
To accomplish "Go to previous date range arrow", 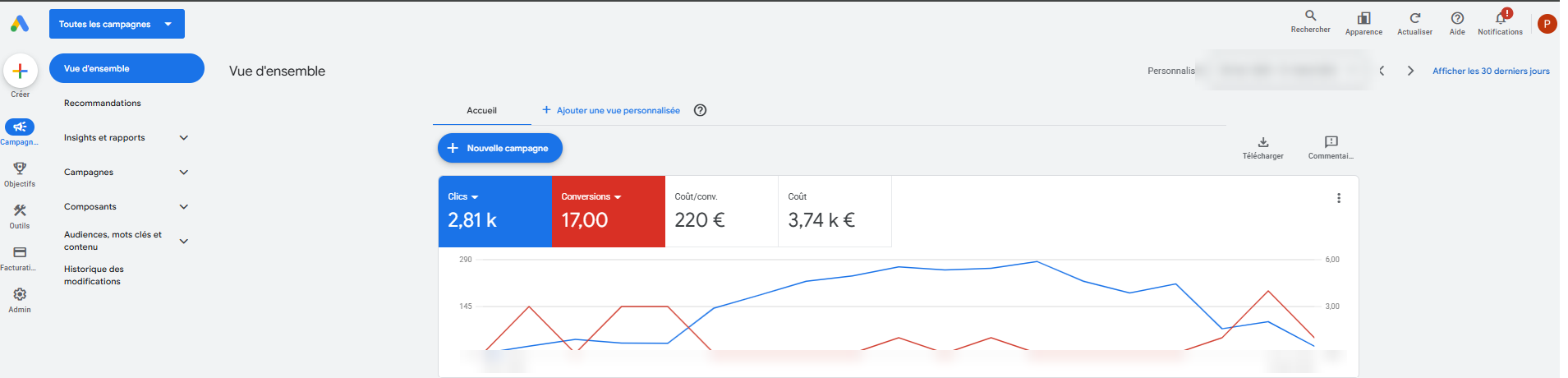I will pyautogui.click(x=1382, y=71).
